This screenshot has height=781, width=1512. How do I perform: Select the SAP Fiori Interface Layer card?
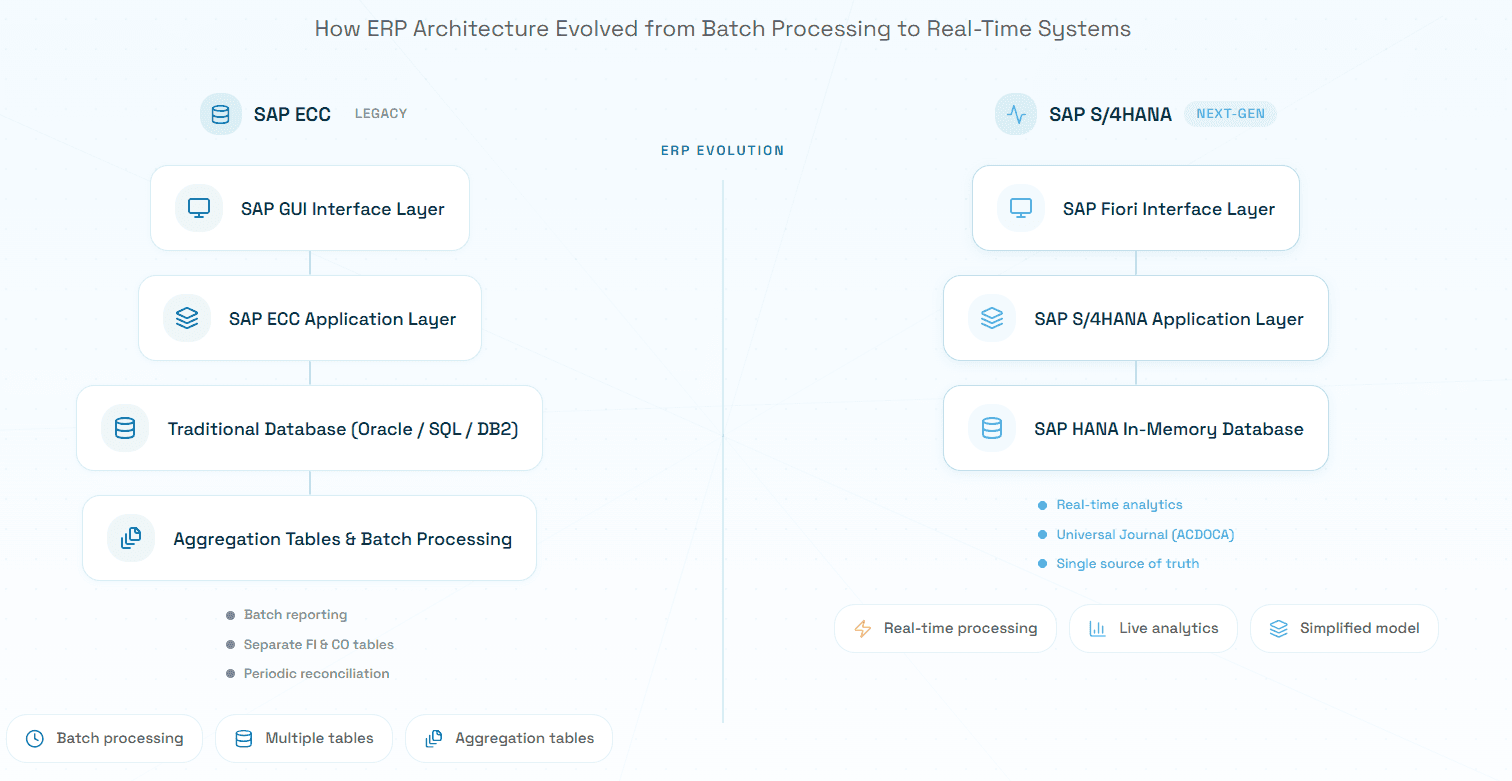(x=1136, y=208)
